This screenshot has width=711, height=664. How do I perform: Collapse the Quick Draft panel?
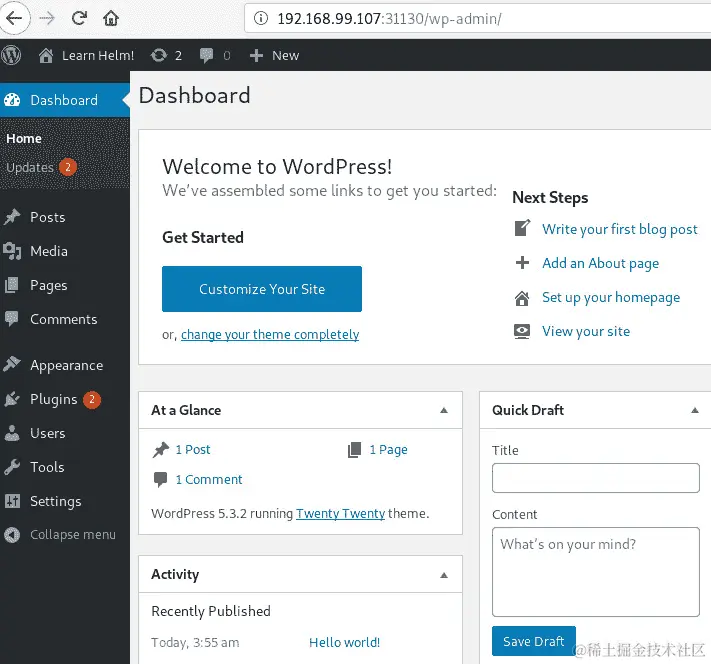click(x=694, y=410)
